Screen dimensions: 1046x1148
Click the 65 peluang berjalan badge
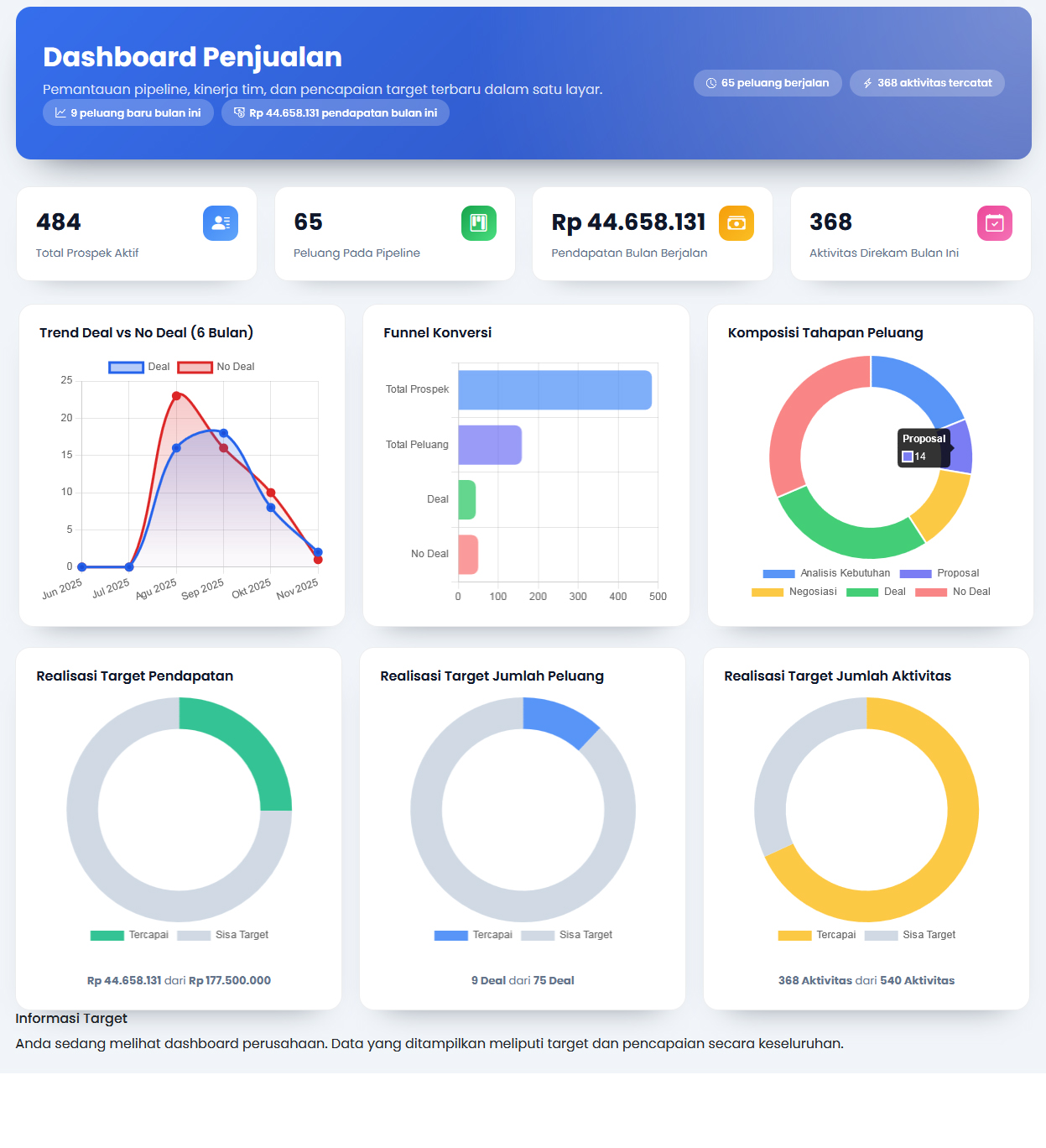coord(768,83)
